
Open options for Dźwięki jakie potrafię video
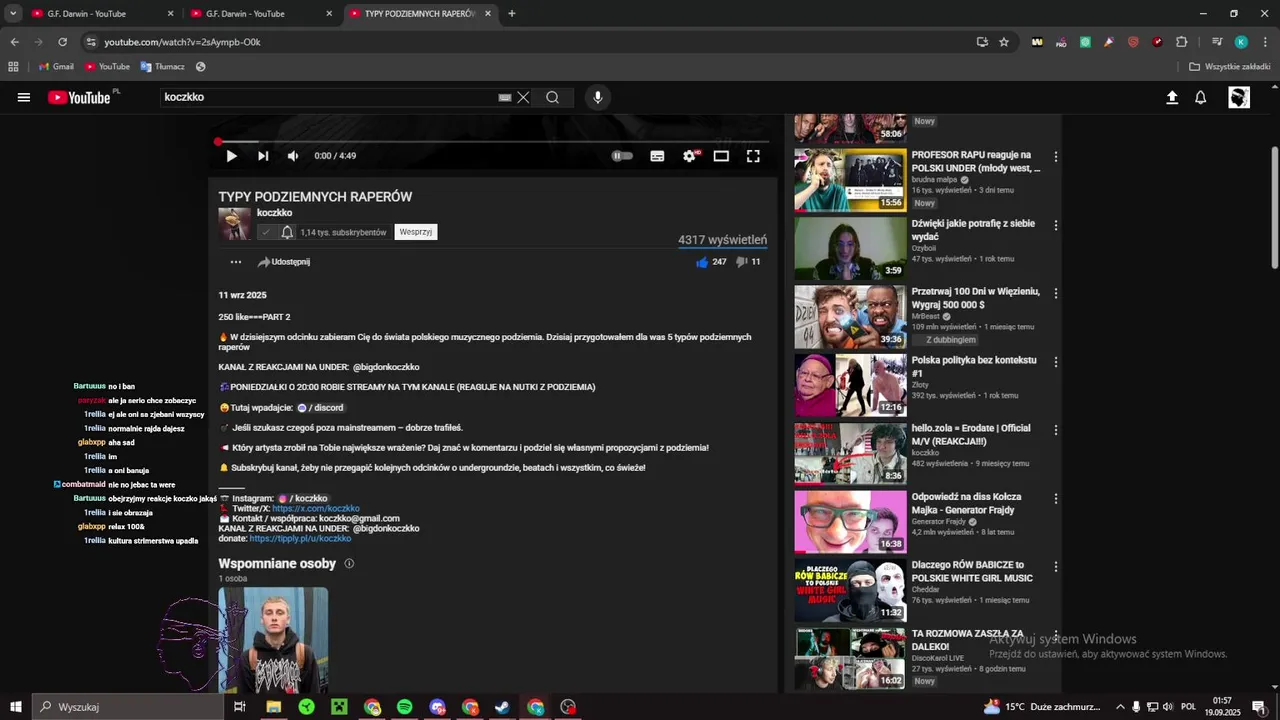[1055, 225]
